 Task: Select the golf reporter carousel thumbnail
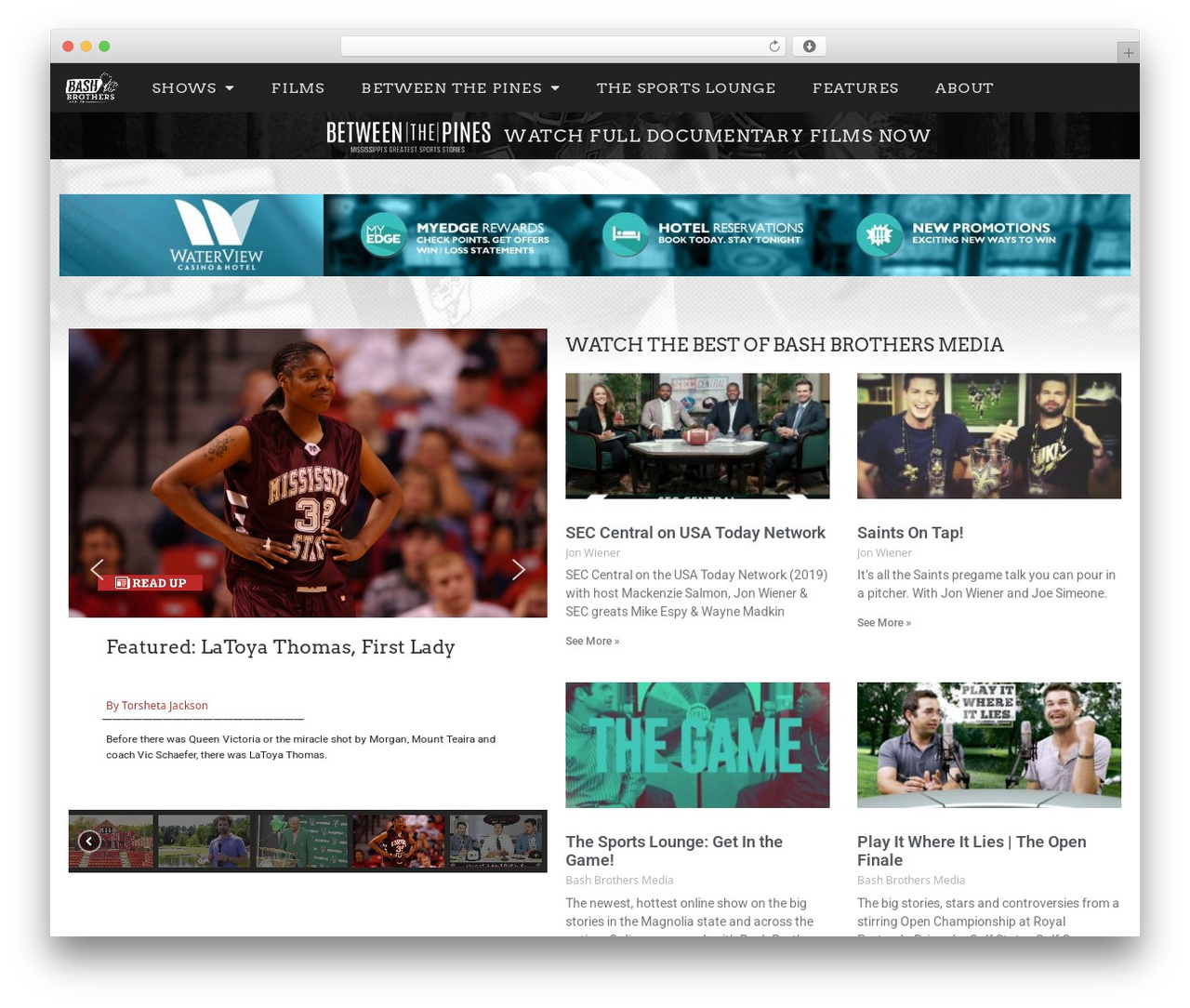point(204,841)
